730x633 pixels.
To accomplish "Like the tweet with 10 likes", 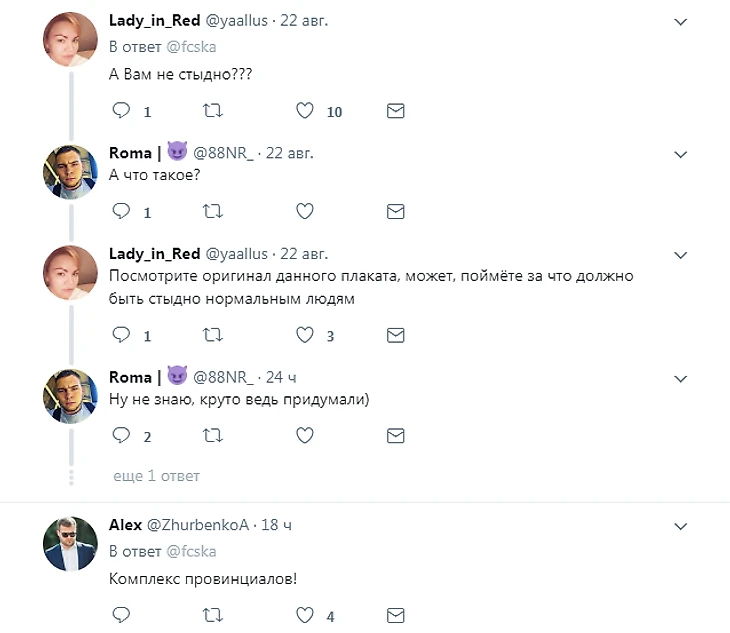I will (x=306, y=111).
